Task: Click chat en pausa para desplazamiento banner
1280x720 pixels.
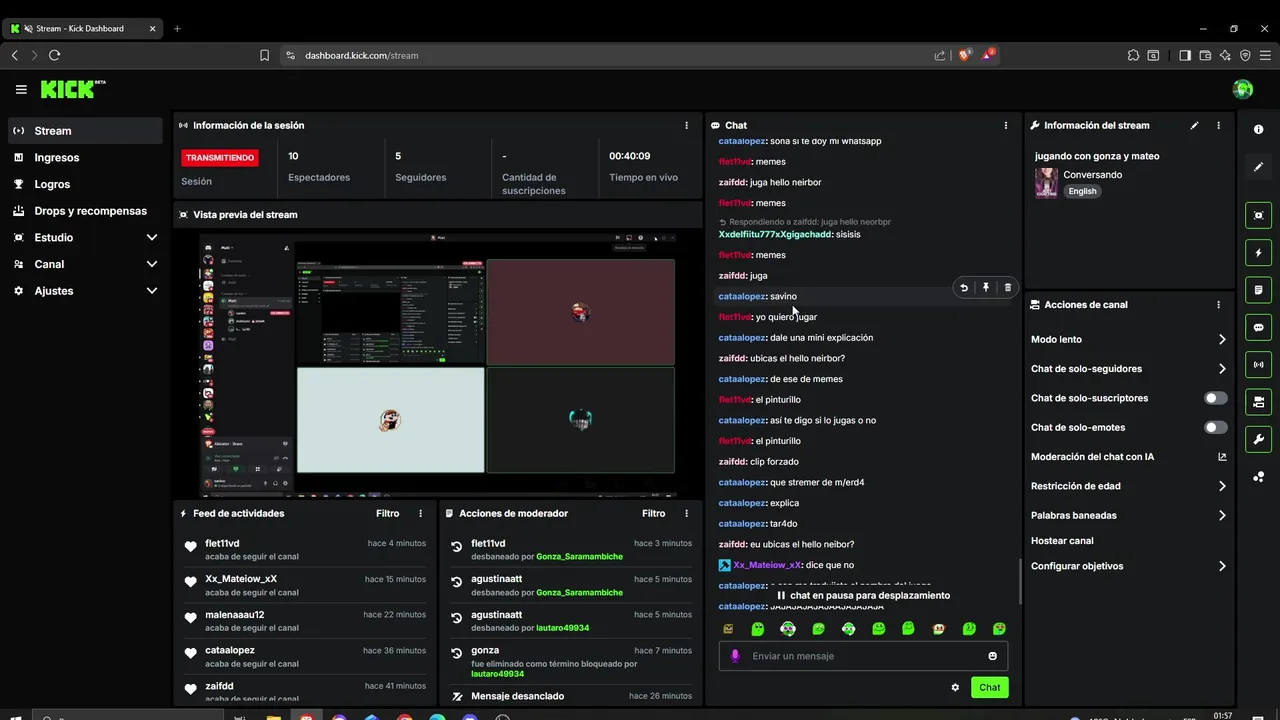Action: click(x=863, y=596)
